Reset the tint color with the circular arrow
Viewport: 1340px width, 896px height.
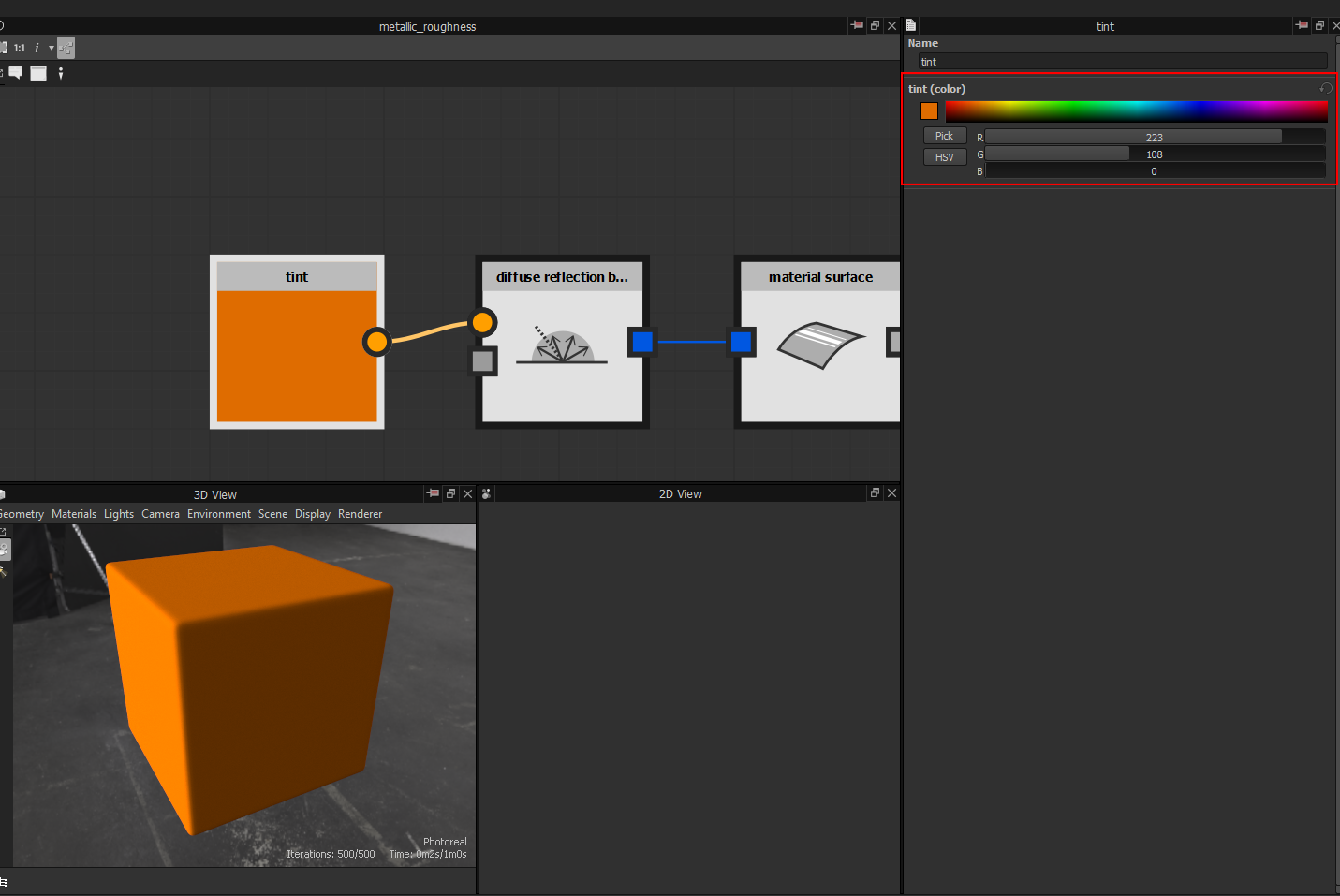pyautogui.click(x=1325, y=88)
